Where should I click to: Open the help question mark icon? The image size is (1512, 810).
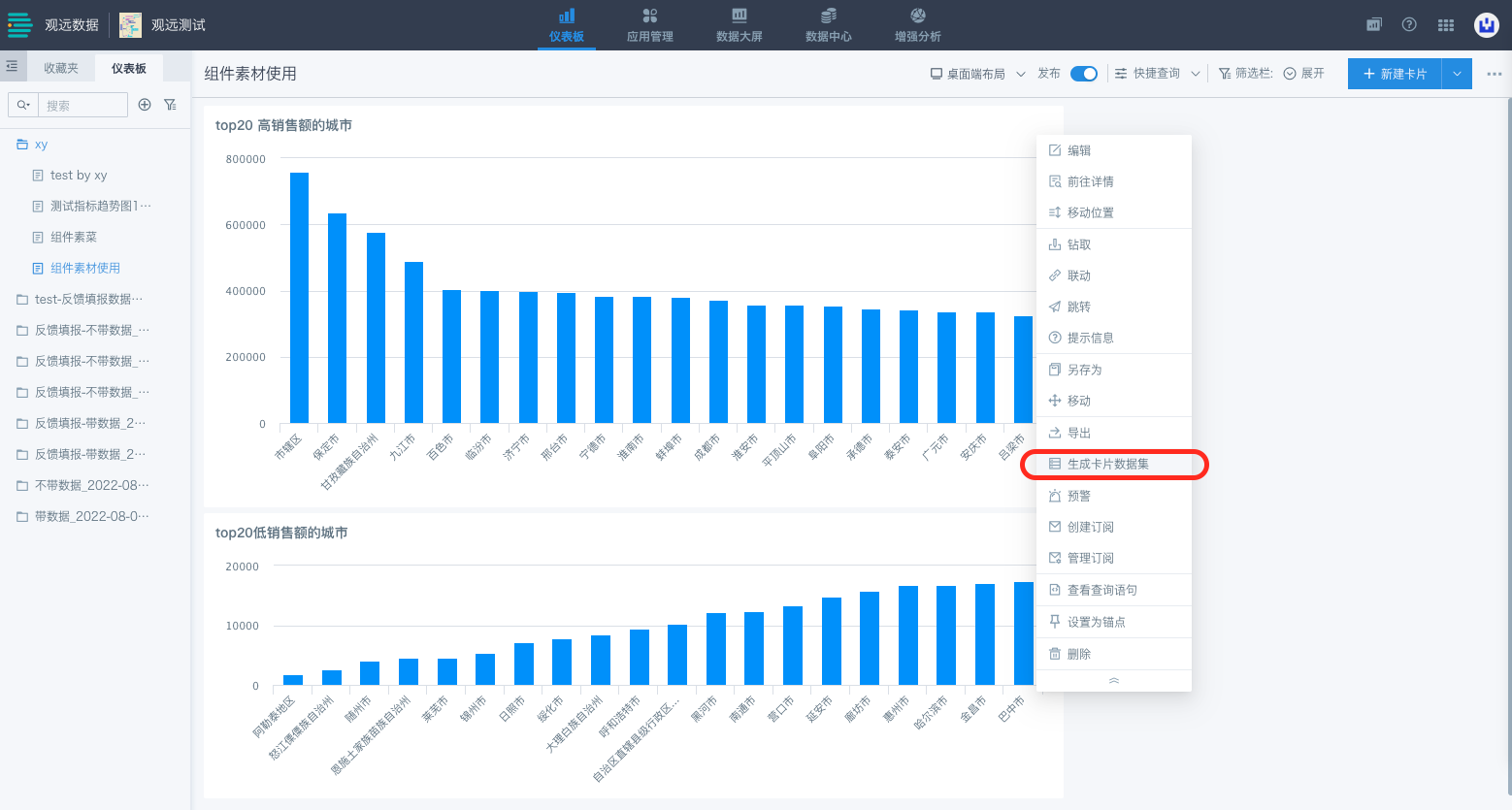click(x=1409, y=25)
